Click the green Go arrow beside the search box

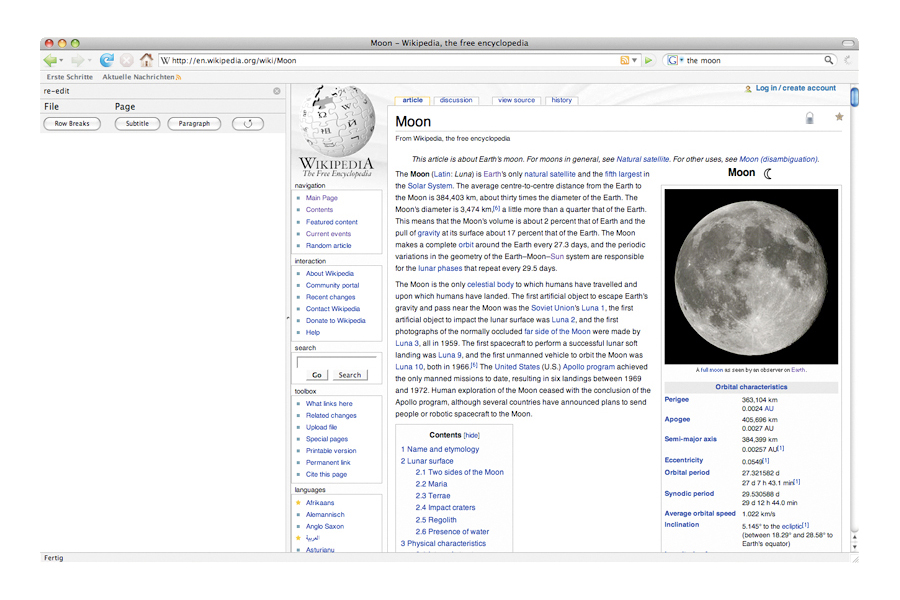pos(648,60)
